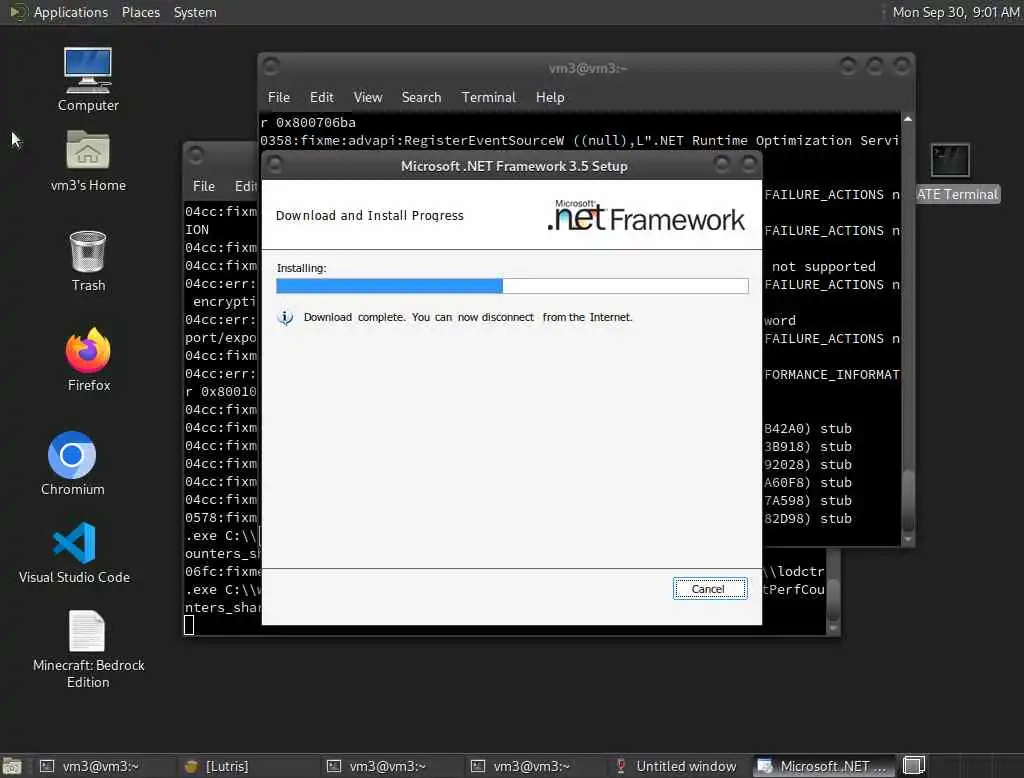
Task: Cancel the .NET Framework installation
Action: tap(710, 589)
